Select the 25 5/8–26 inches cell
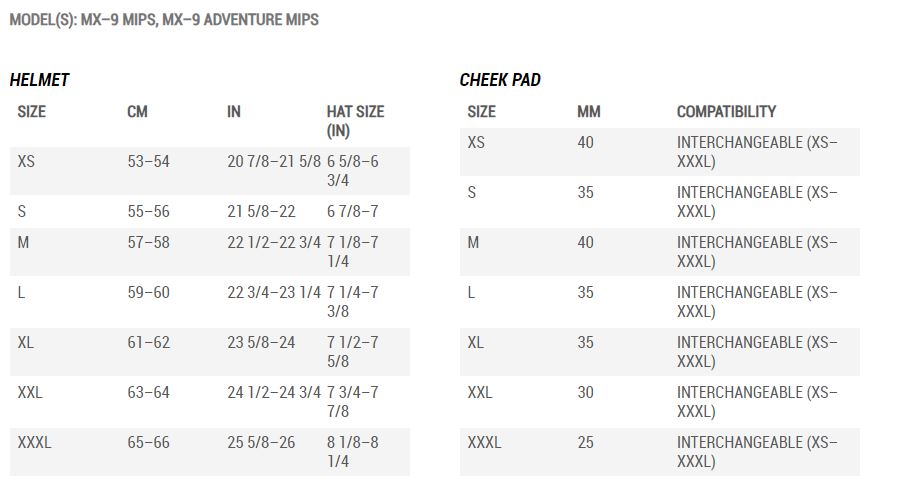Viewport: 907px width, 495px height. tap(261, 442)
